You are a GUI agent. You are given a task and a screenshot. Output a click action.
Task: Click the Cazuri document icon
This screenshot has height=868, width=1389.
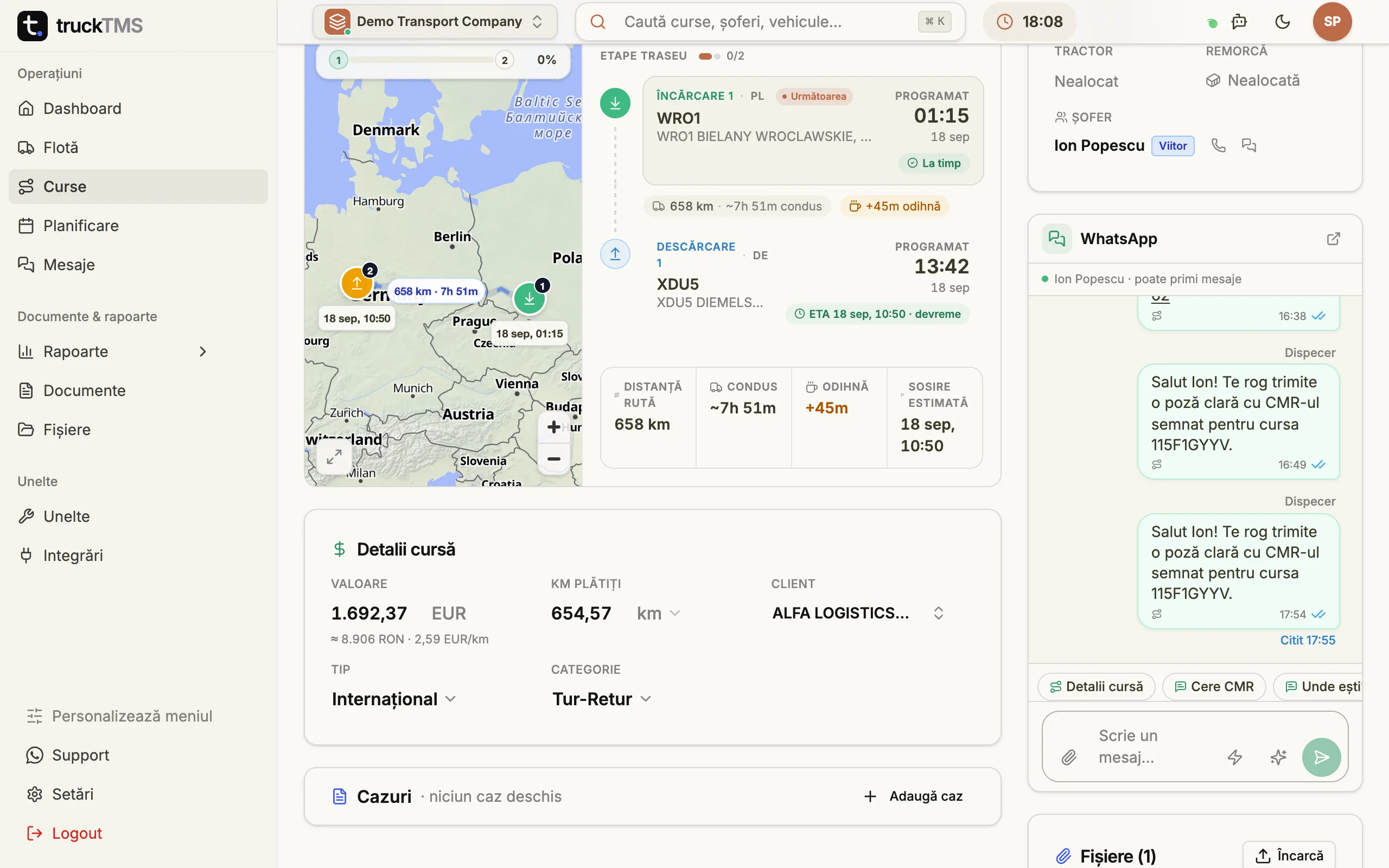pos(340,796)
